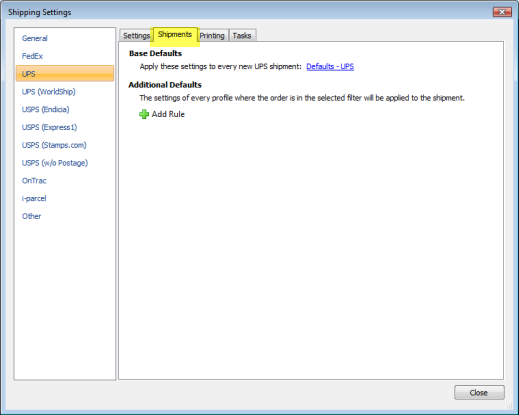Select the Shipments tab
519x415 pixels.
(x=175, y=34)
